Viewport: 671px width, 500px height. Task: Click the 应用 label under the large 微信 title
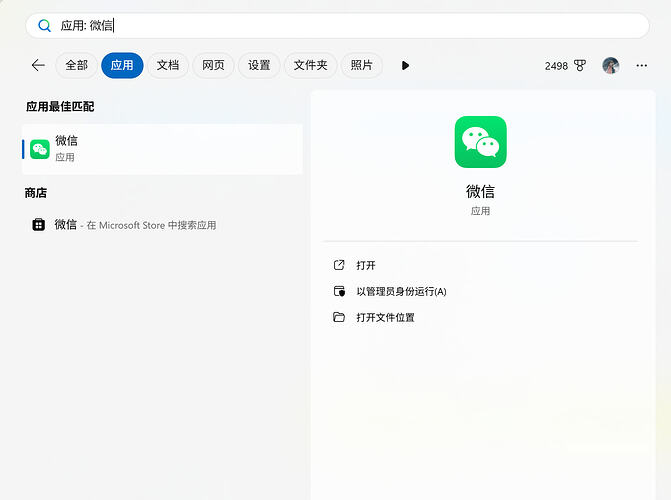tap(480, 211)
